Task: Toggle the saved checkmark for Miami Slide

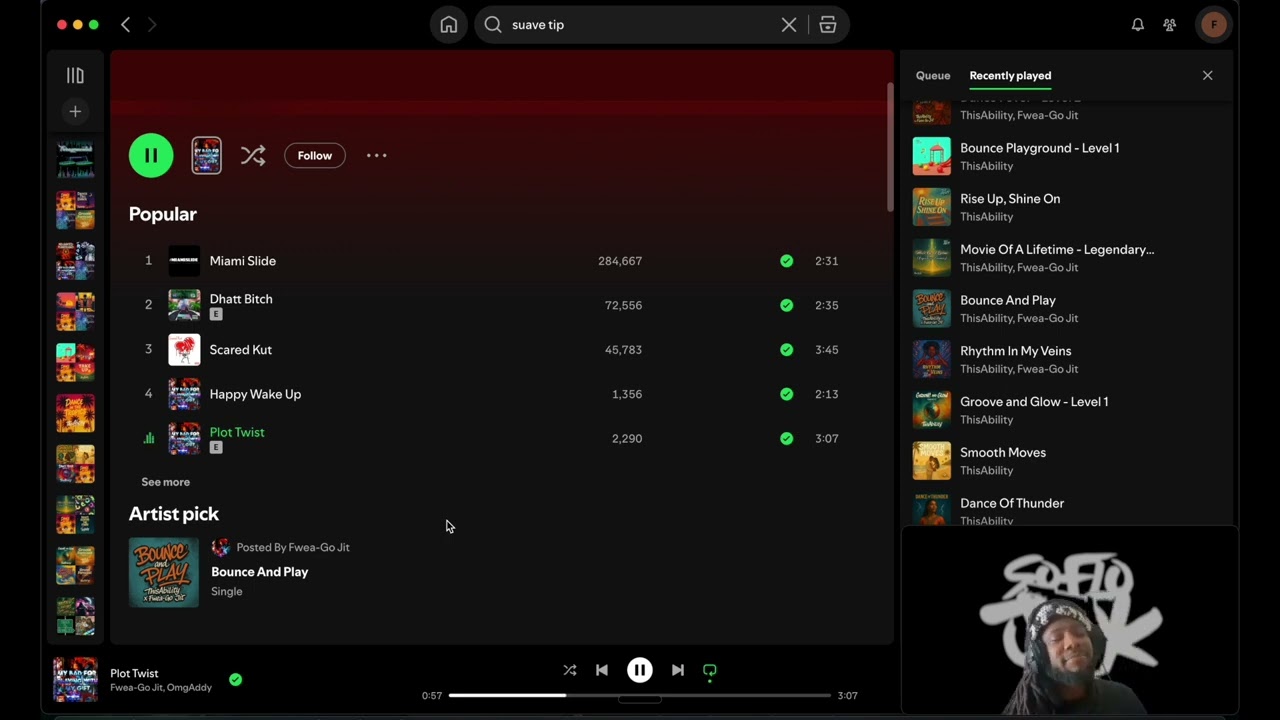Action: pos(787,261)
